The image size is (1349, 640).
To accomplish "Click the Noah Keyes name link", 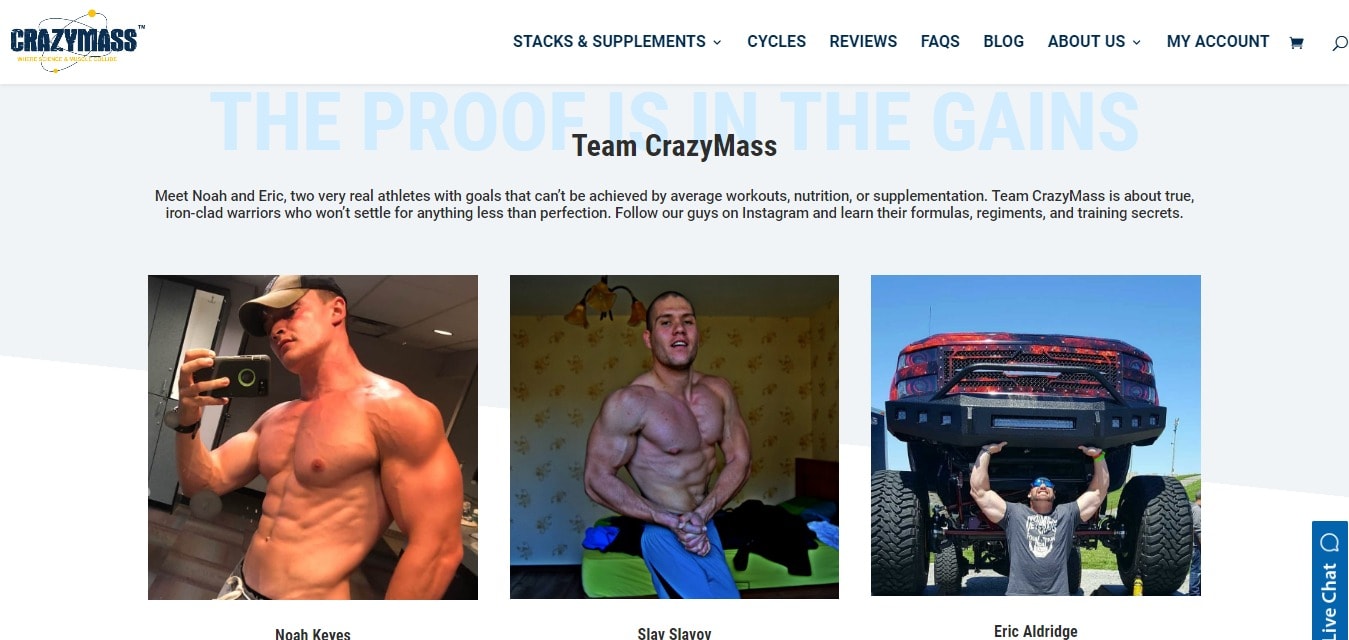I will pyautogui.click(x=313, y=634).
